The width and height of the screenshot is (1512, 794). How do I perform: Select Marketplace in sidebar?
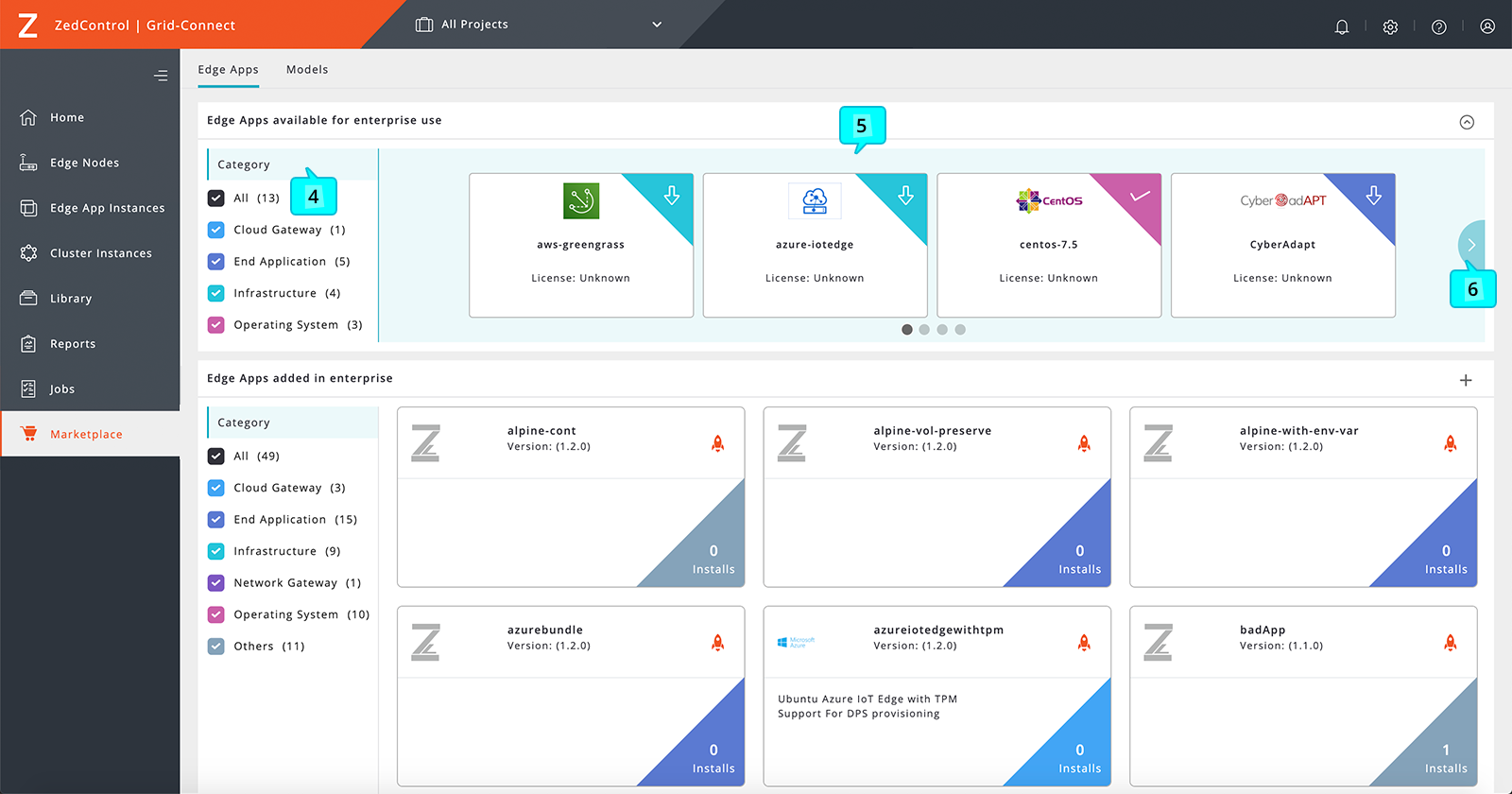(x=90, y=434)
